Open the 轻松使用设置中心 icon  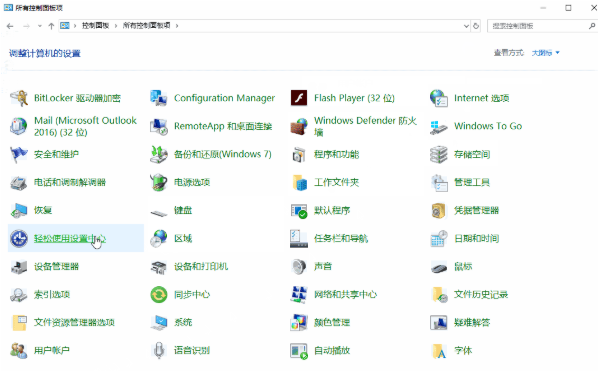coord(19,239)
